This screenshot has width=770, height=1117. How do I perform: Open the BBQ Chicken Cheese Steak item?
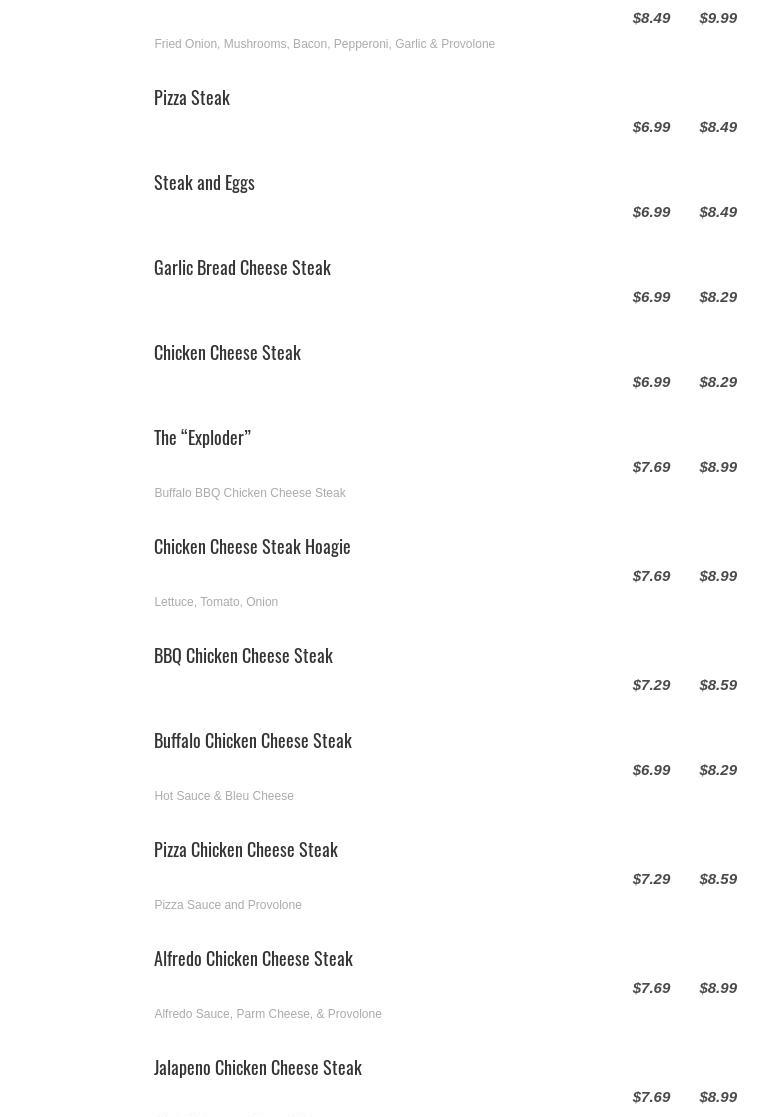click(x=243, y=656)
